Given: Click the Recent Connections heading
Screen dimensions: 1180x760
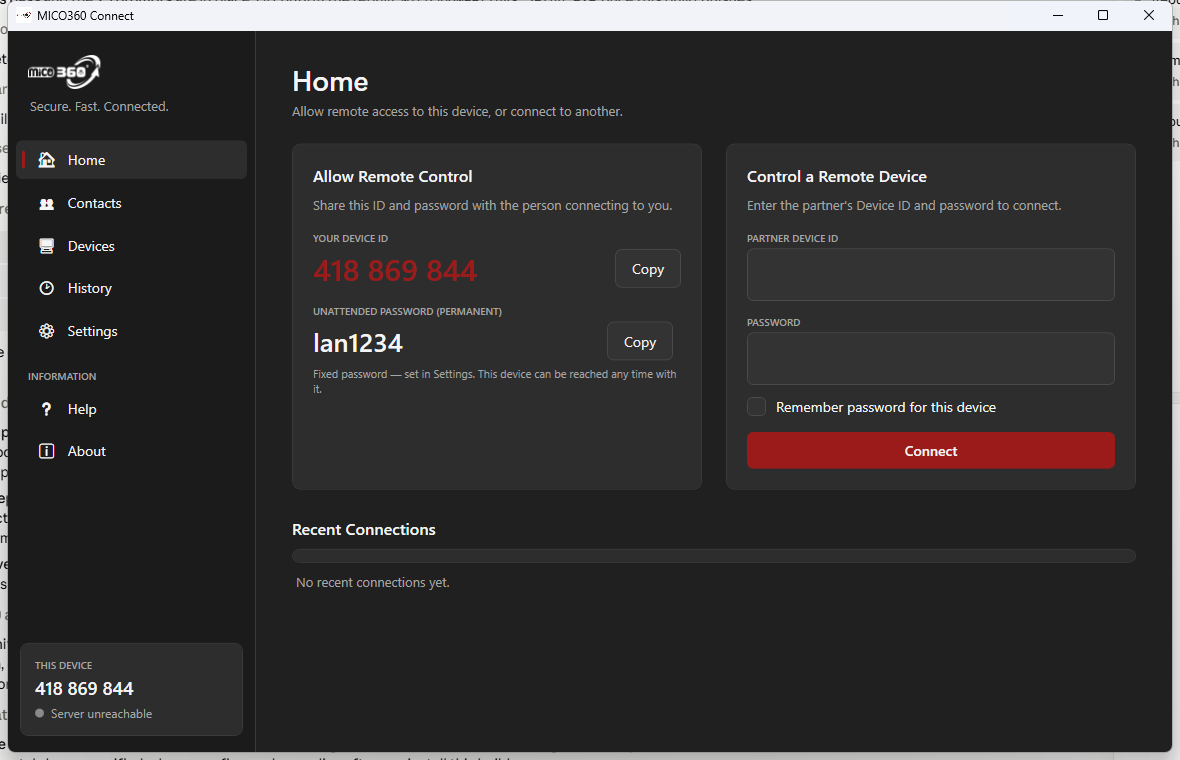Looking at the screenshot, I should (363, 530).
